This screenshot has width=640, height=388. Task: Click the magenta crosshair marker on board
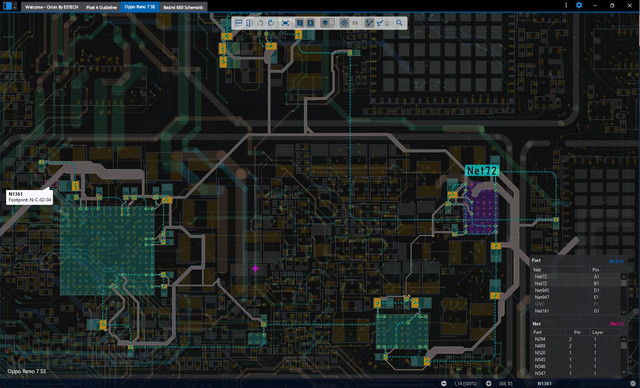[255, 268]
